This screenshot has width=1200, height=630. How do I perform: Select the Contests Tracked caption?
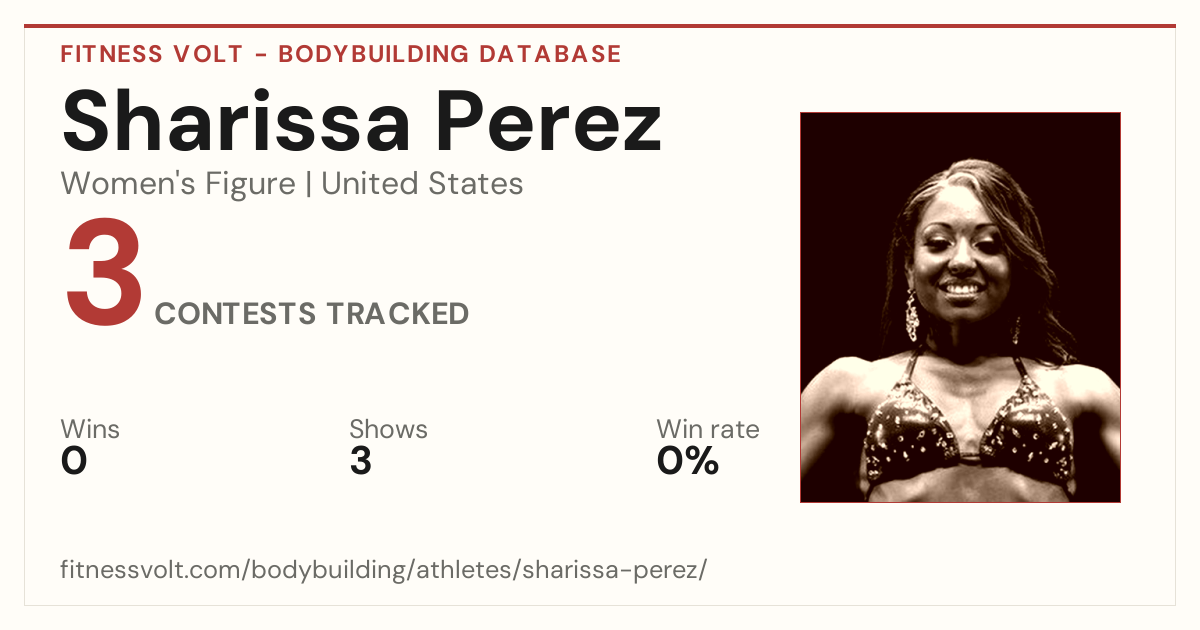[x=312, y=314]
